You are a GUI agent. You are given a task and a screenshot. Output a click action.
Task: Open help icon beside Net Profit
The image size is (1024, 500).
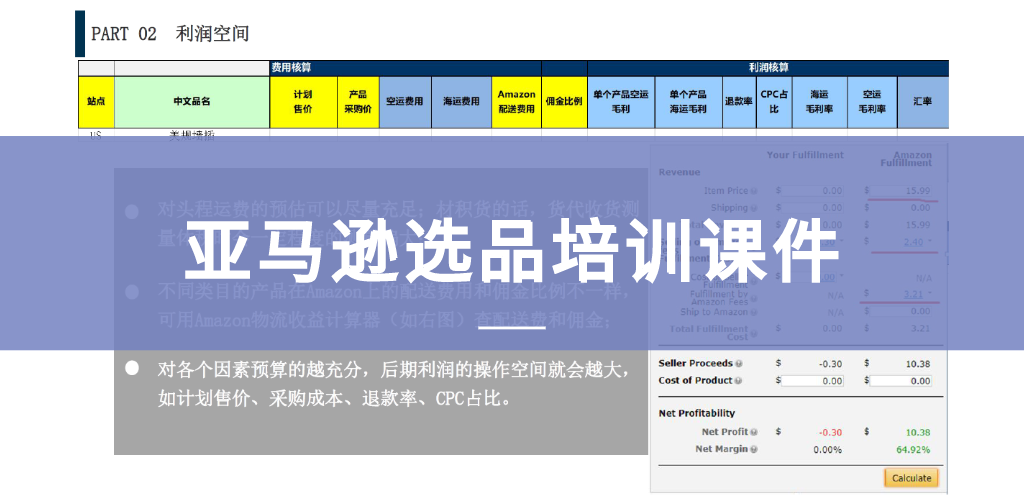point(754,432)
